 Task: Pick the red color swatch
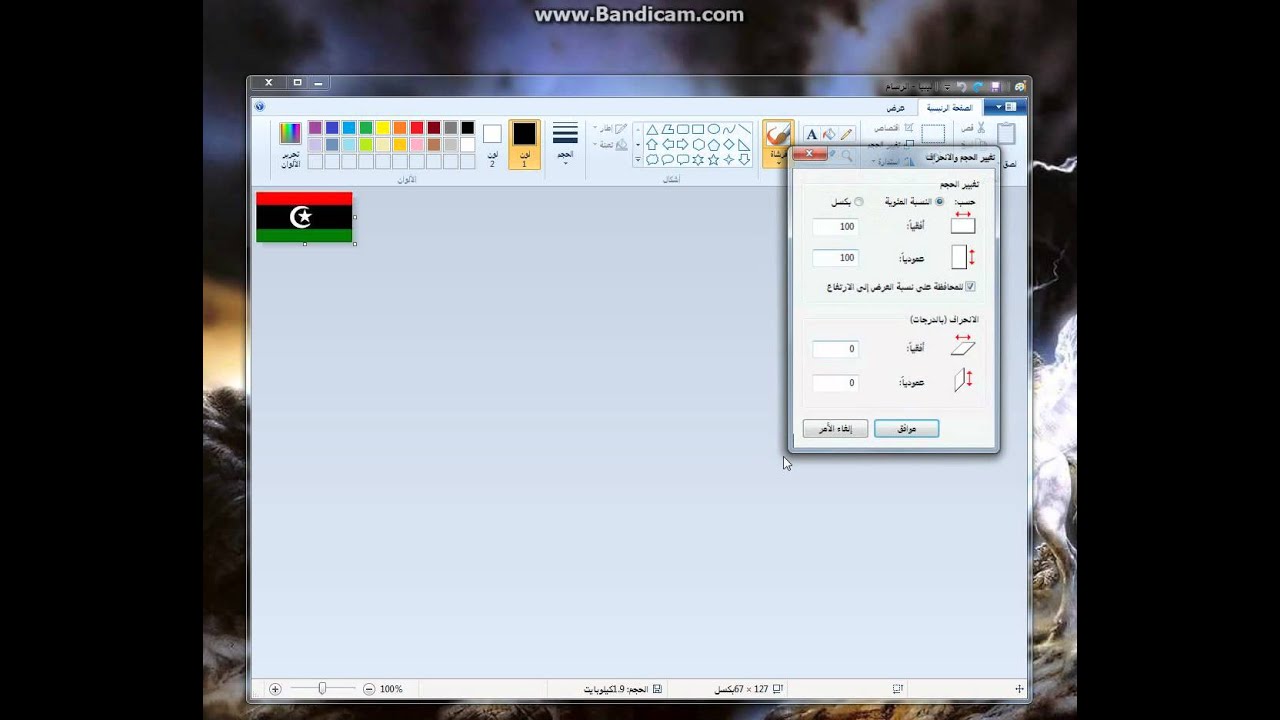tap(417, 128)
